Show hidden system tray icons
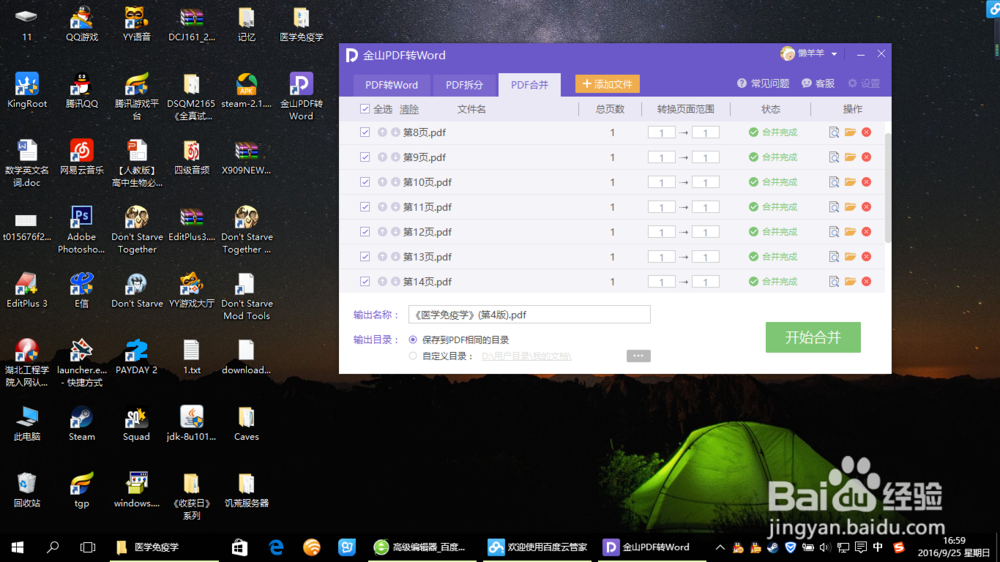Viewport: 1000px width, 562px height. 720,547
